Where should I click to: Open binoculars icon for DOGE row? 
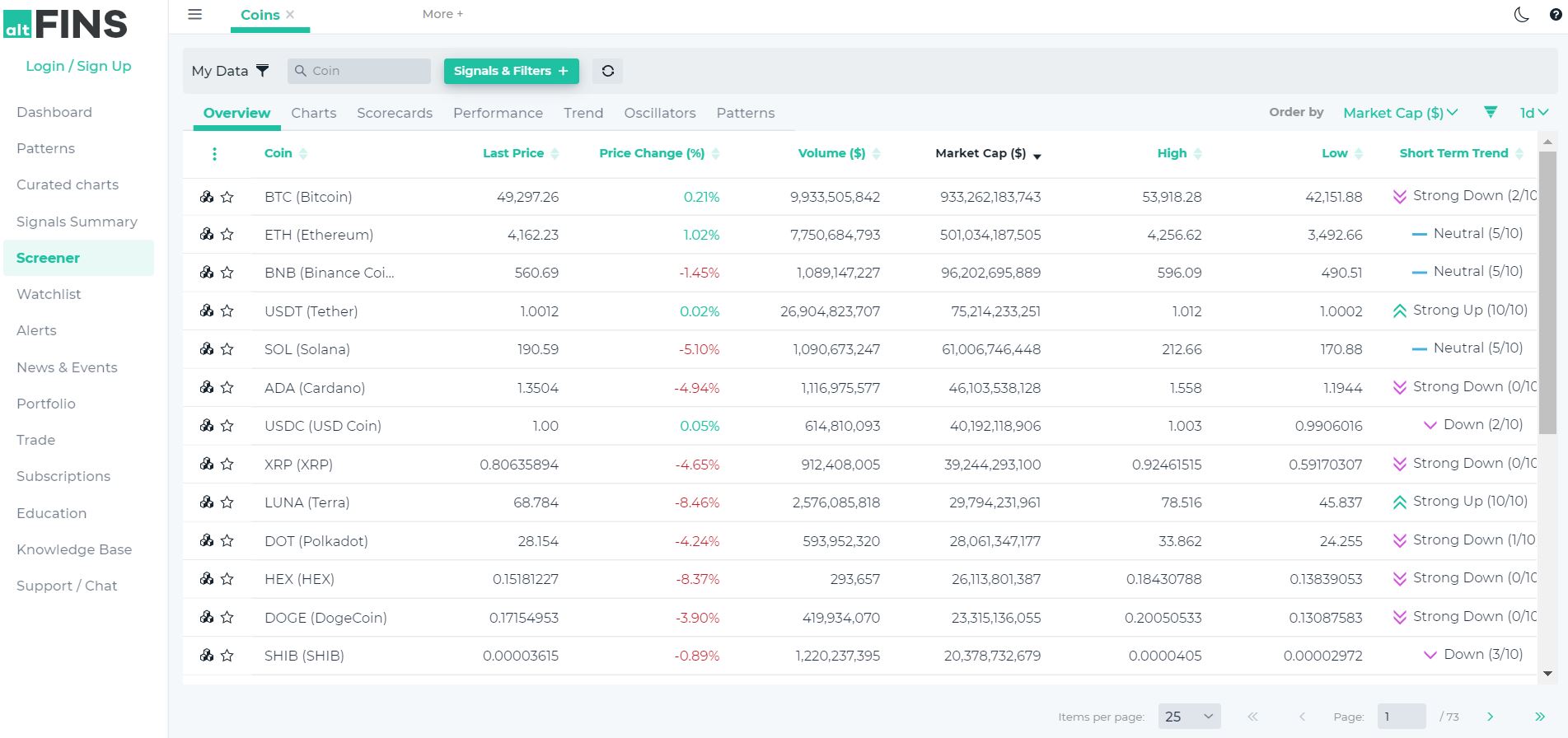207,617
